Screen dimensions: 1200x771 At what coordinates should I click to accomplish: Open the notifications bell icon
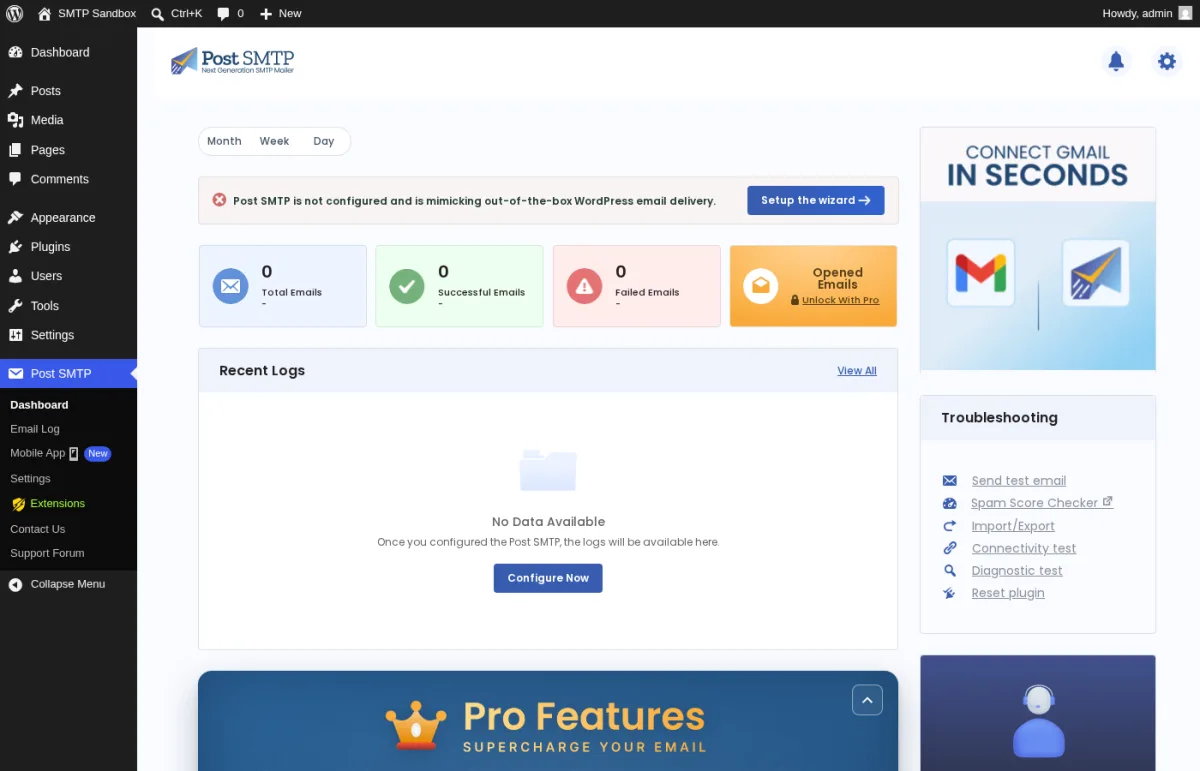point(1116,61)
